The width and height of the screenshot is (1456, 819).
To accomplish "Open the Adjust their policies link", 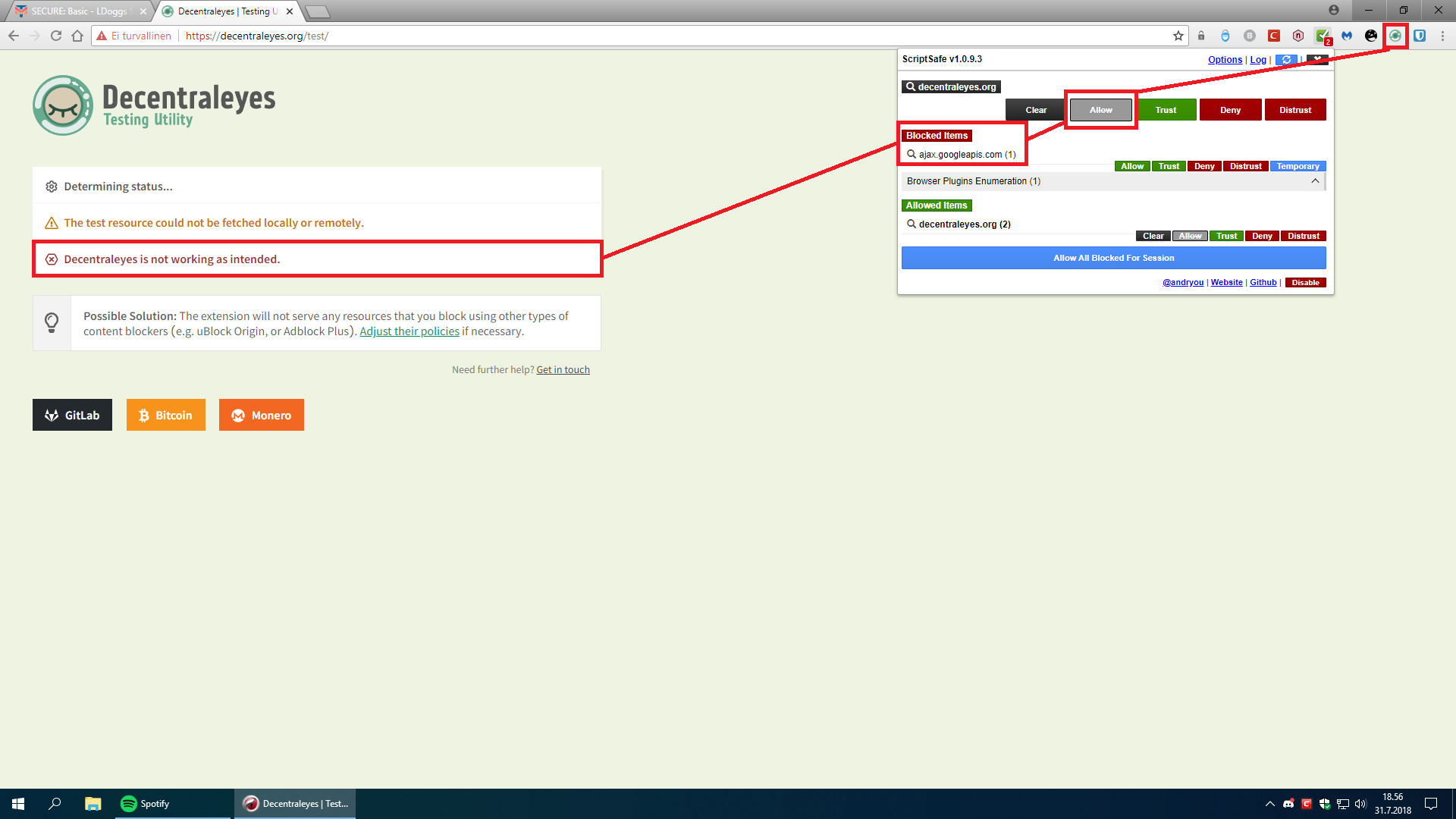I will 409,331.
